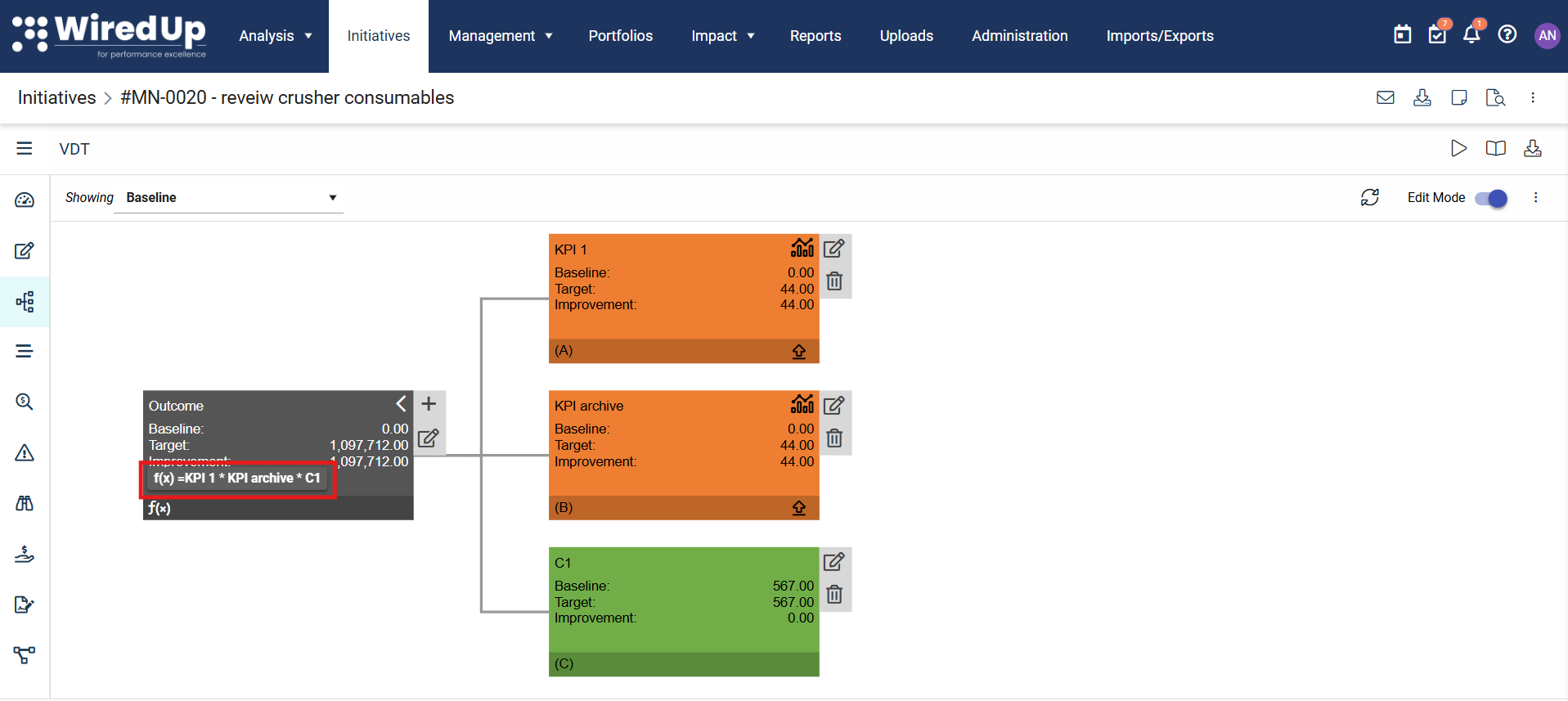1568x701 pixels.
Task: Open the document search icon
Action: (x=1496, y=97)
